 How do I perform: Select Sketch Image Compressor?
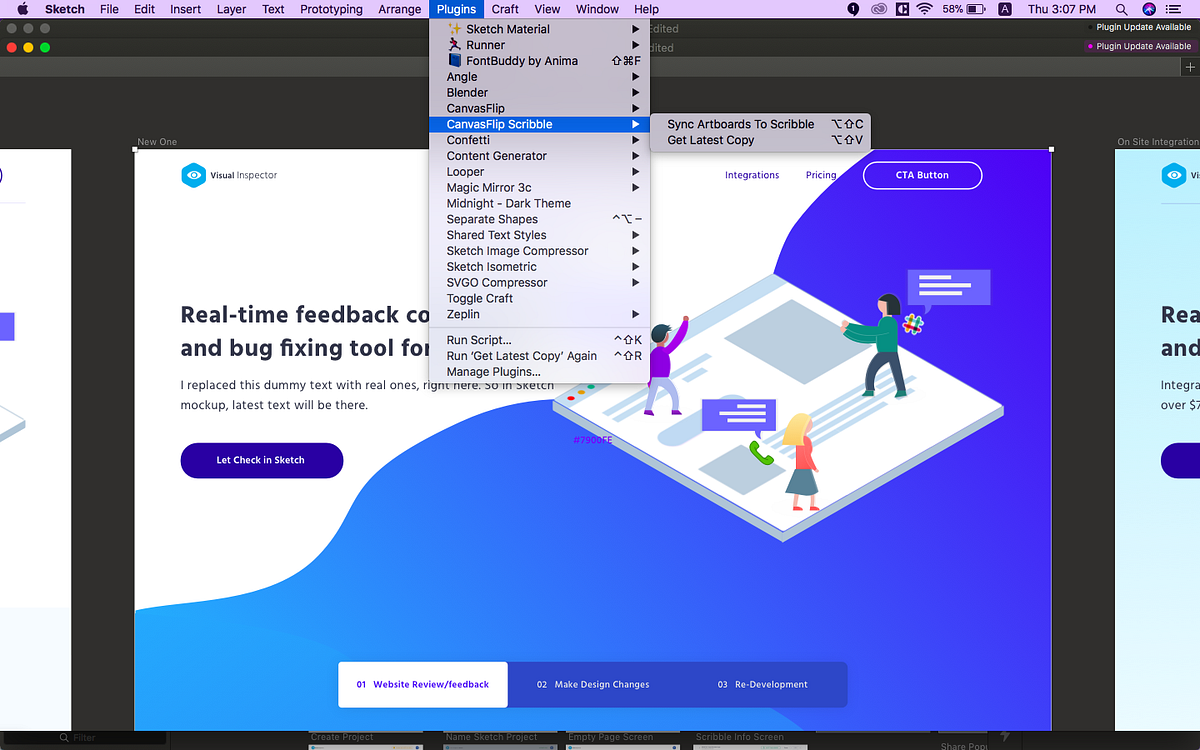coord(539,251)
